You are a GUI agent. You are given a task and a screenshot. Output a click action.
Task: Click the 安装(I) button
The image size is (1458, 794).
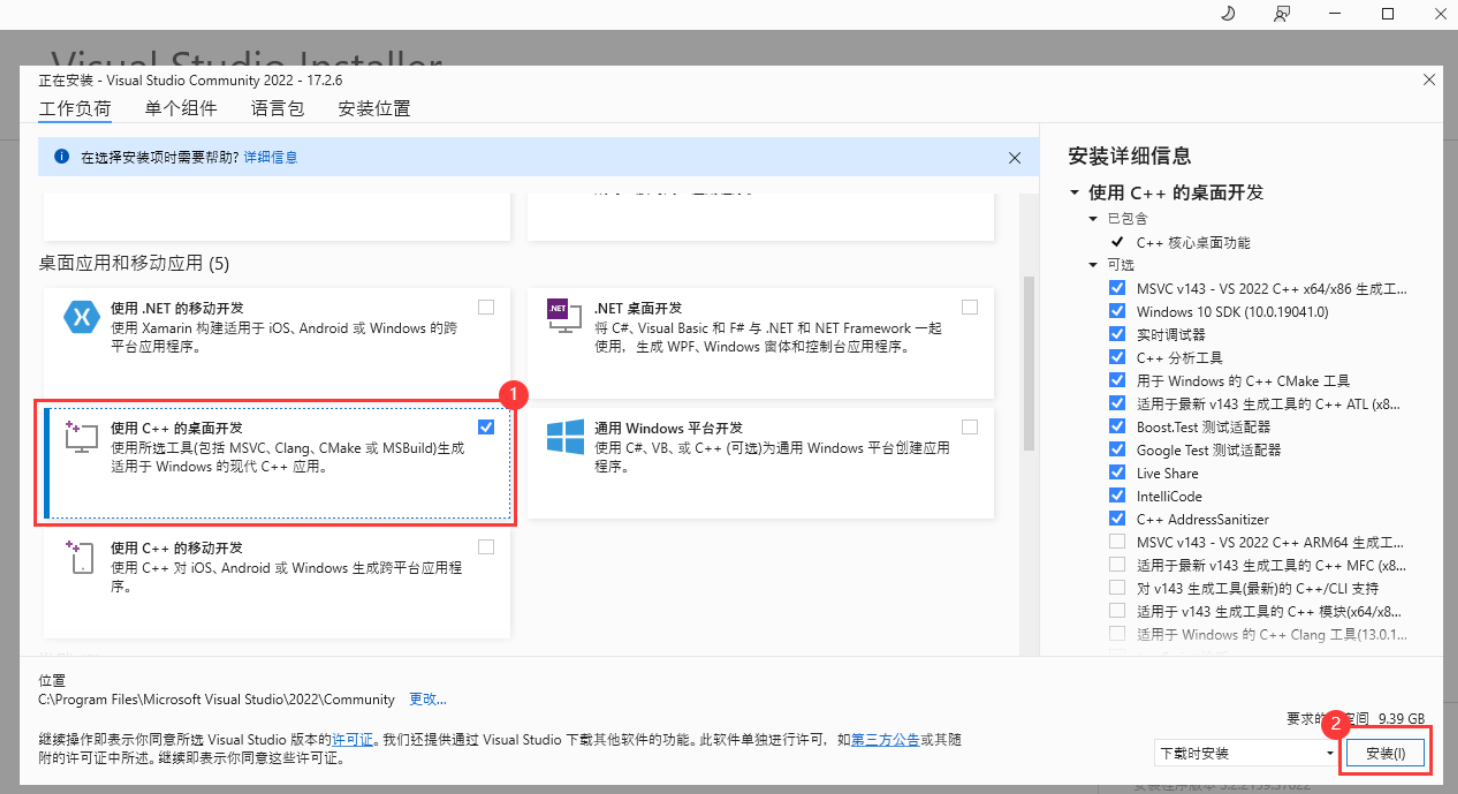click(1386, 753)
